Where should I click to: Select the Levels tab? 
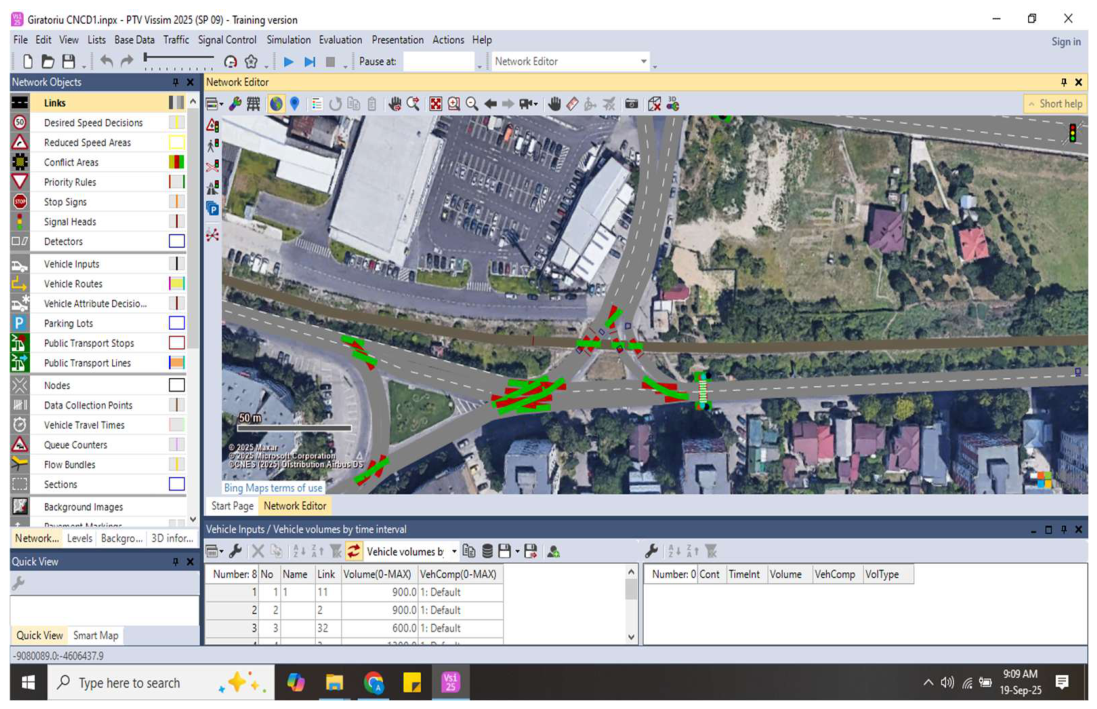79,538
